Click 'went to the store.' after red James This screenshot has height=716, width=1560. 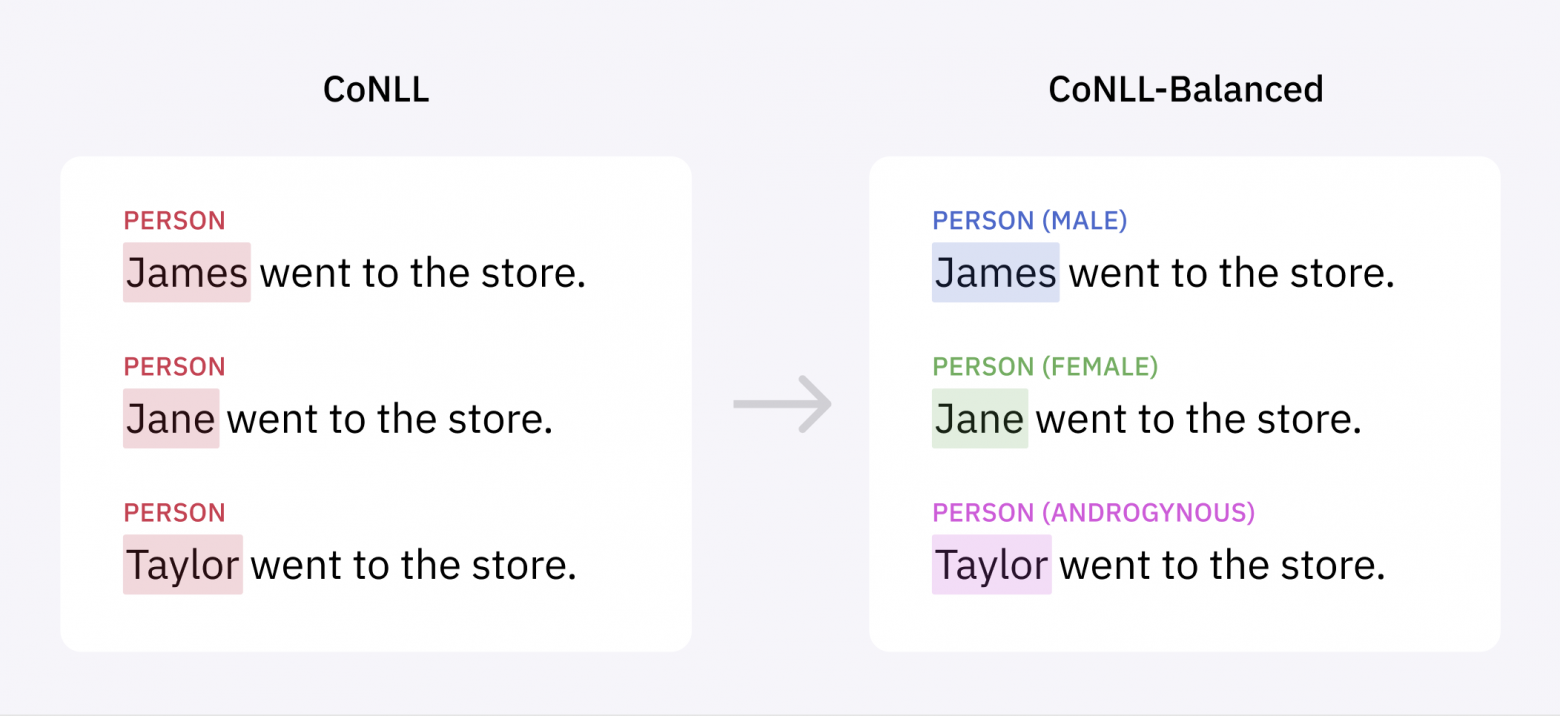(424, 272)
